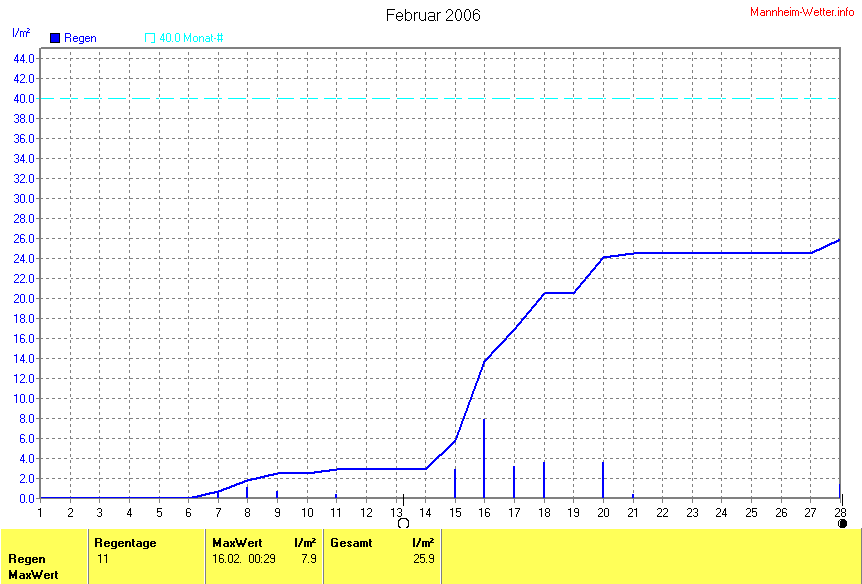Viewport: 862px width, 584px height.
Task: Click the MaxWert date 16.02. cell
Action: (x=227, y=559)
